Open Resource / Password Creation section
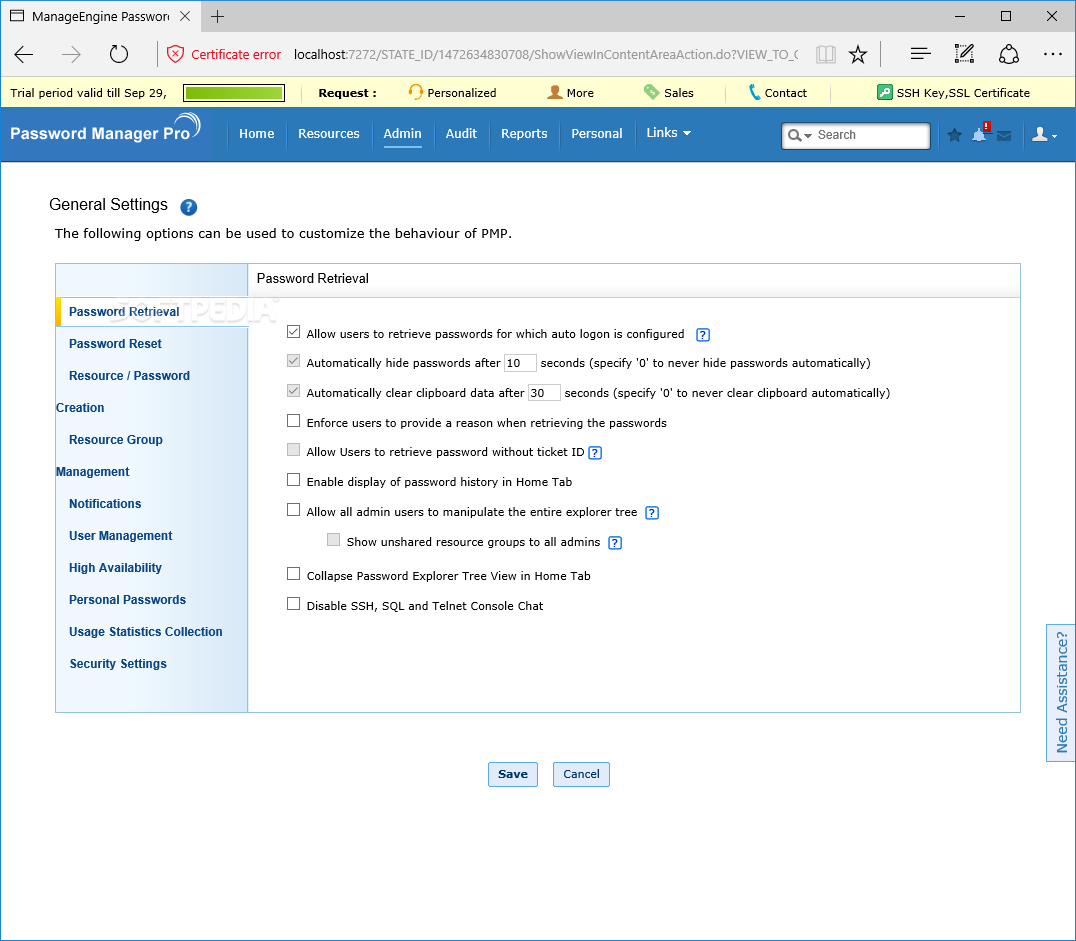1076x941 pixels. pos(124,391)
